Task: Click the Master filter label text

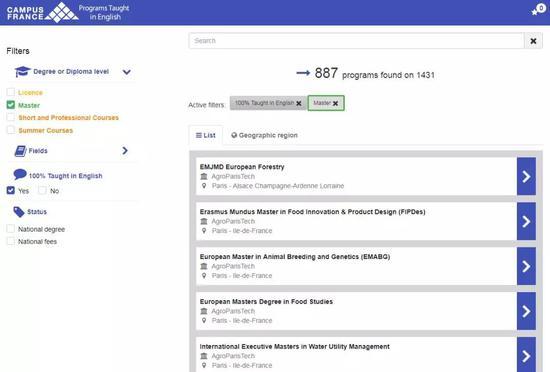Action: [x=29, y=105]
